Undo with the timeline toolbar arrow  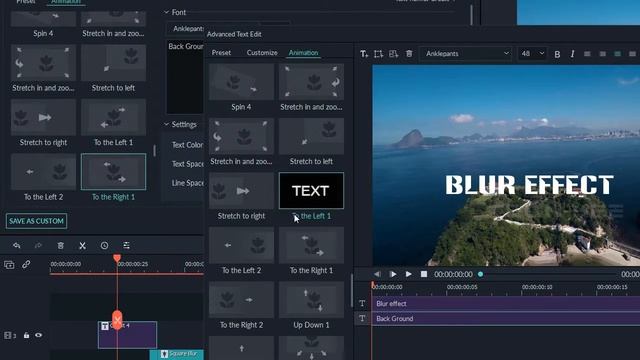pyautogui.click(x=17, y=245)
